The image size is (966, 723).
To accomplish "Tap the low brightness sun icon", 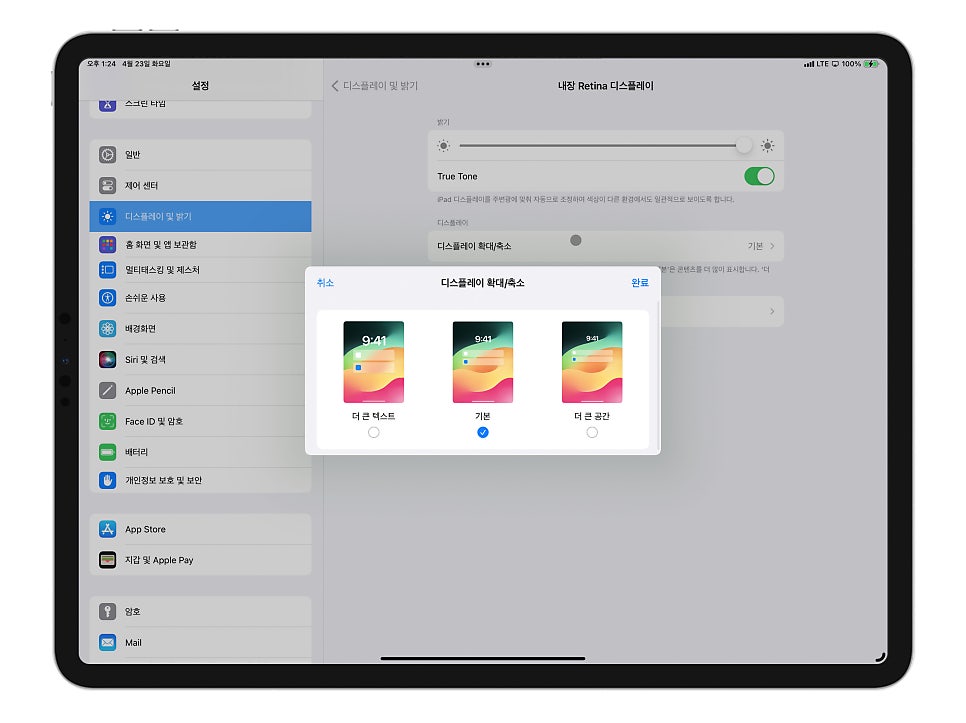I will point(444,146).
